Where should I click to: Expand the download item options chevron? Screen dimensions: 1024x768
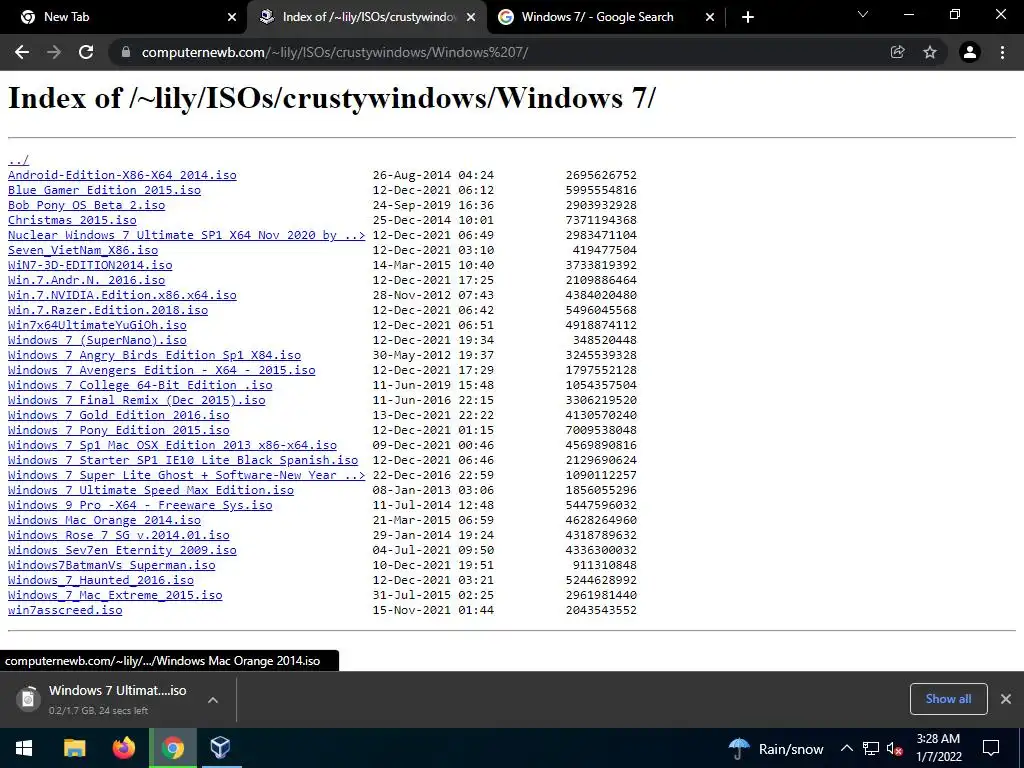coord(213,699)
